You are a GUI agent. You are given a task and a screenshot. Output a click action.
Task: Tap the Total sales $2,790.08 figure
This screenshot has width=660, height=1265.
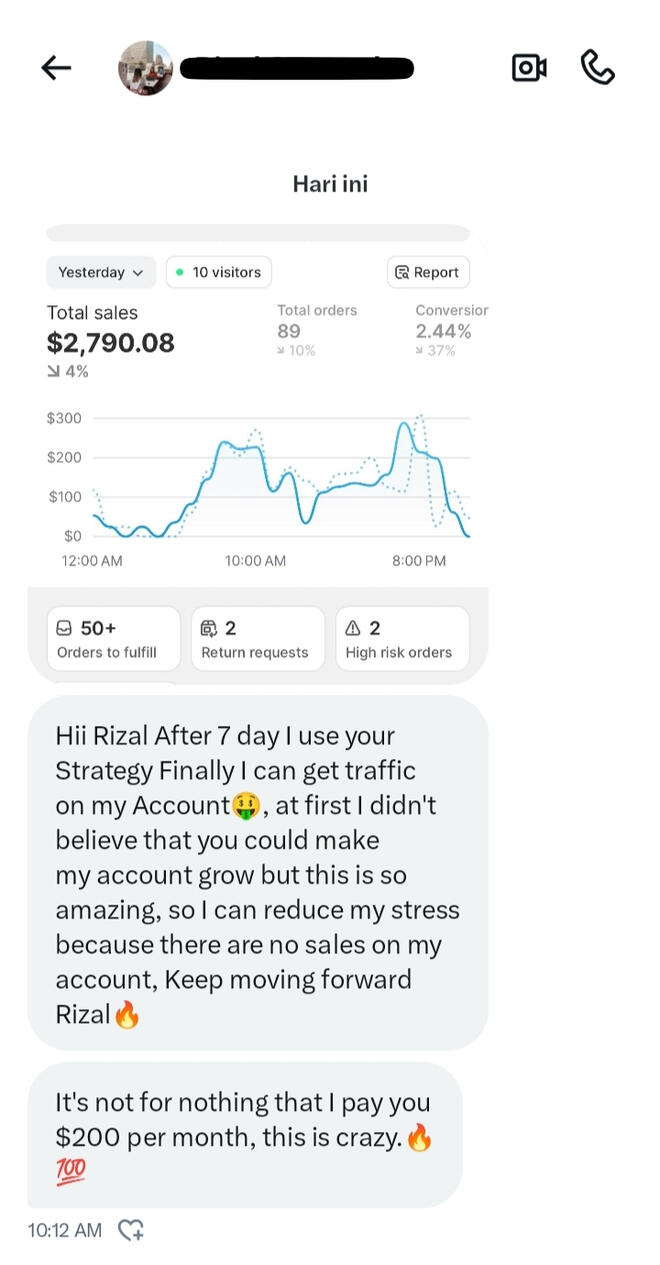pos(110,343)
